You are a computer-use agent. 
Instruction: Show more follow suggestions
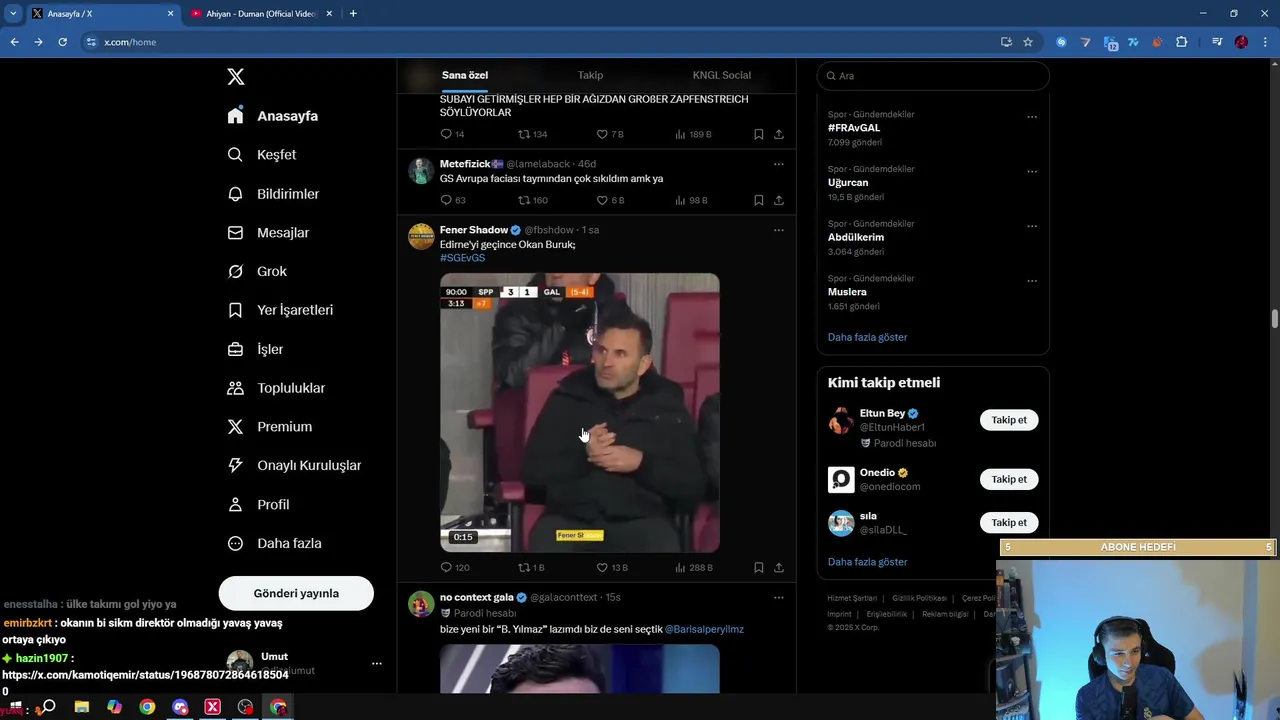pyautogui.click(x=867, y=562)
